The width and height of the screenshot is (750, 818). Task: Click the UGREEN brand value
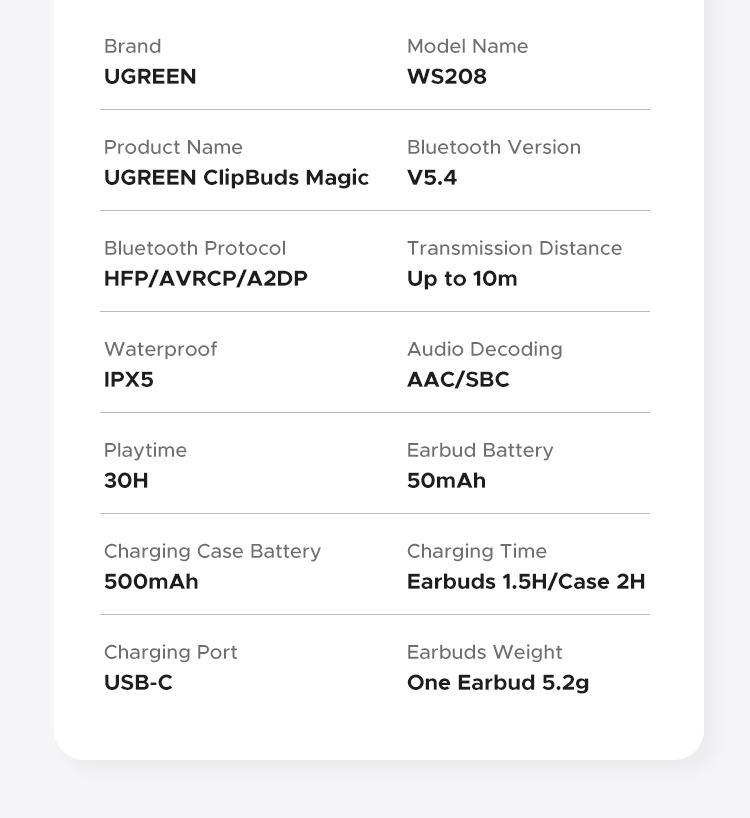pos(150,77)
